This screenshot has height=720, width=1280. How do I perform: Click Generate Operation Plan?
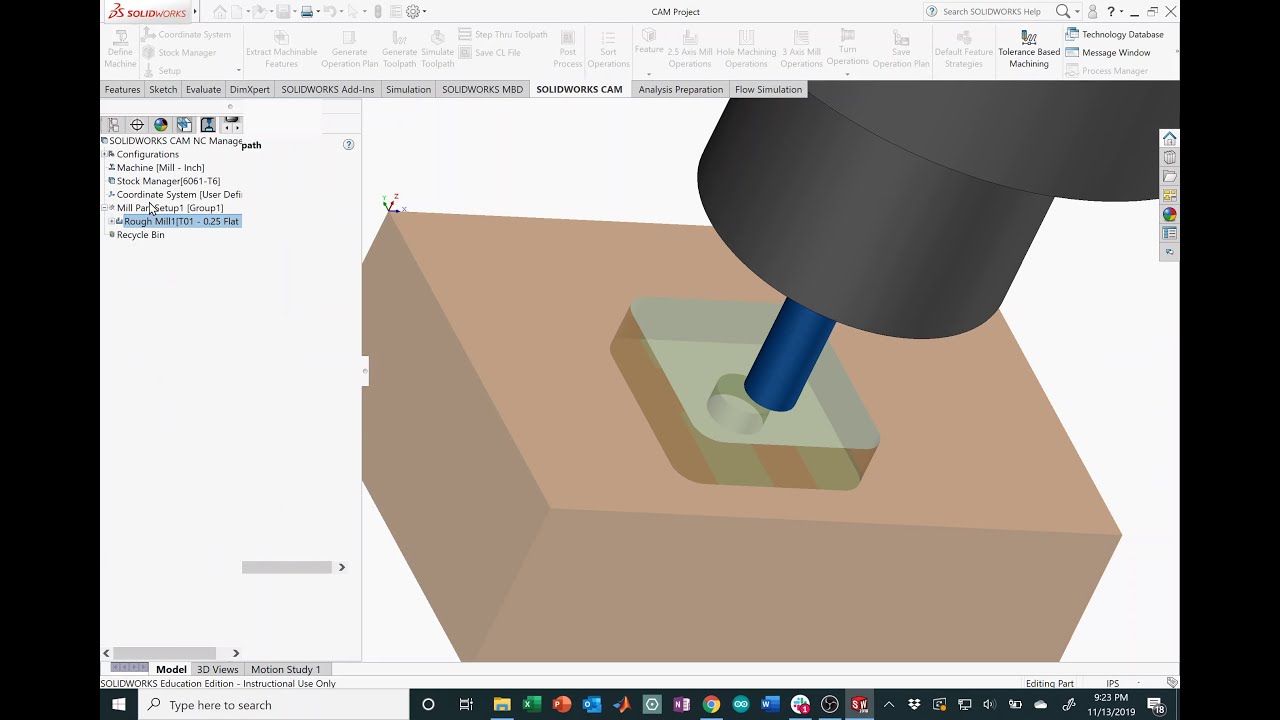[349, 50]
